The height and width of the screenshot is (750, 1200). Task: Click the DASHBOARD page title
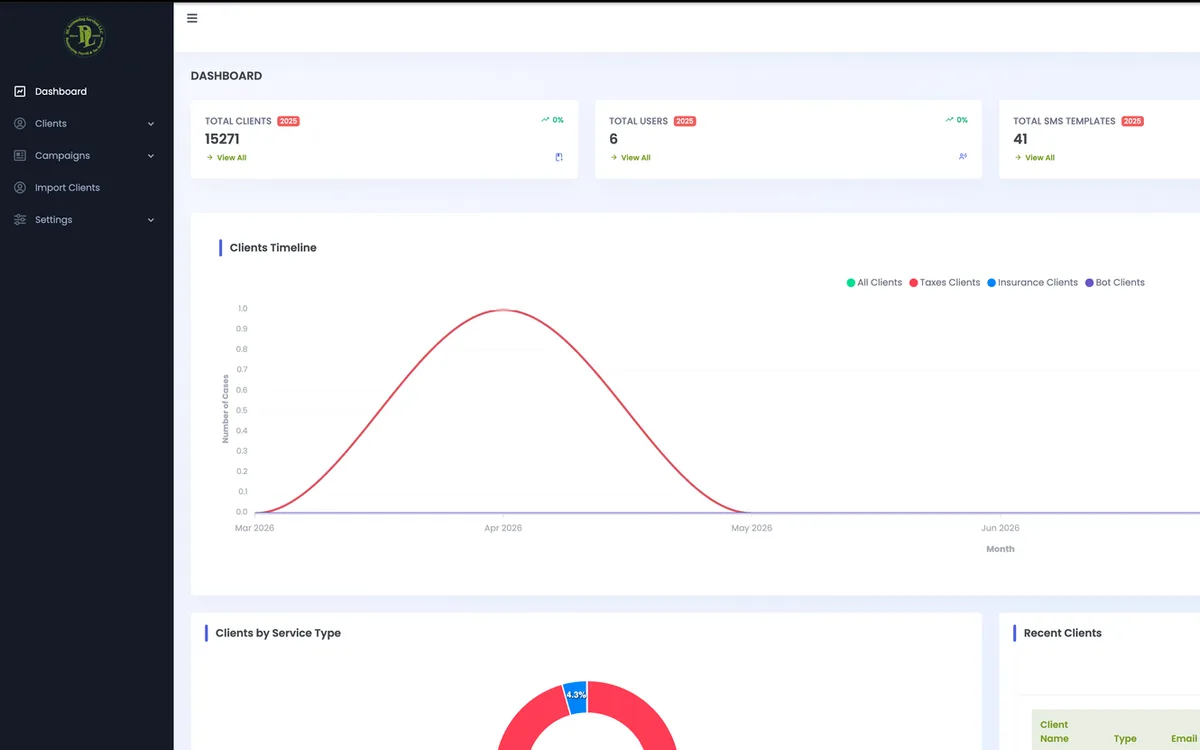pos(226,76)
